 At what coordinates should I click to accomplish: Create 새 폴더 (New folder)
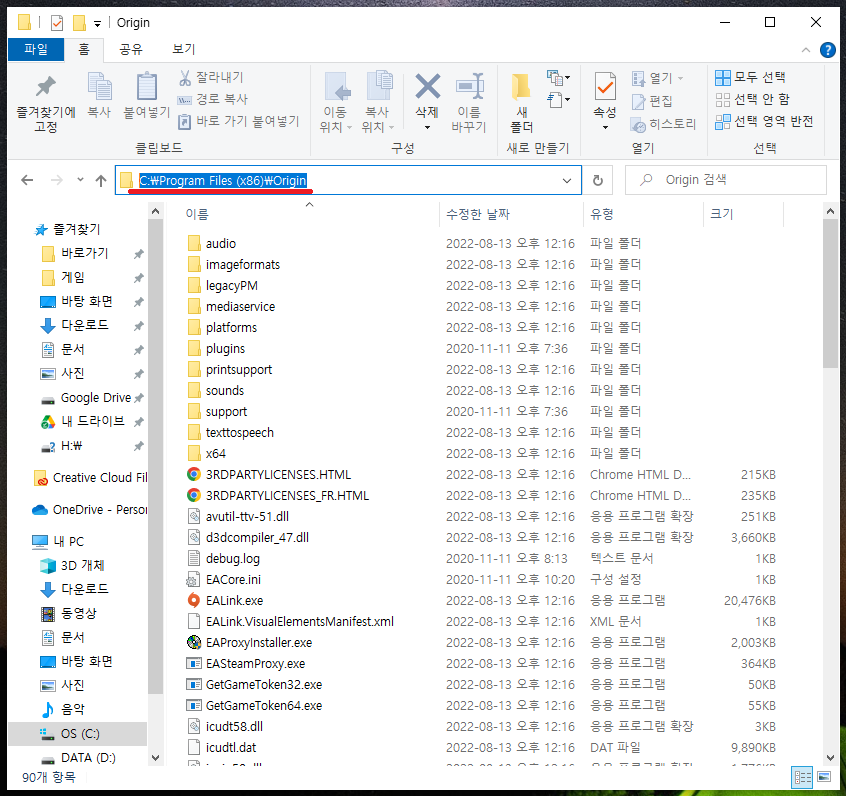(522, 103)
